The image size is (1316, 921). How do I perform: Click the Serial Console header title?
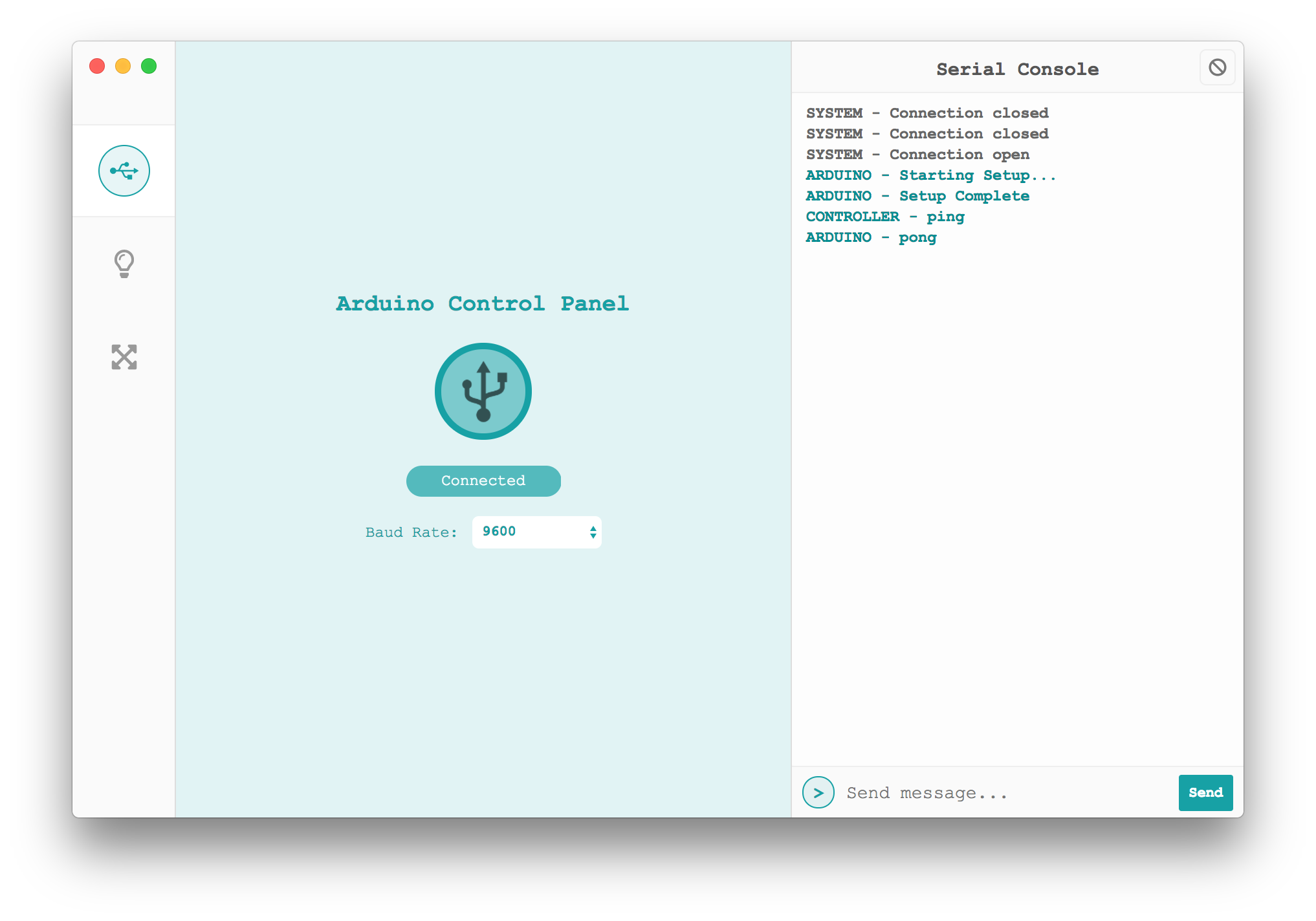click(1017, 69)
